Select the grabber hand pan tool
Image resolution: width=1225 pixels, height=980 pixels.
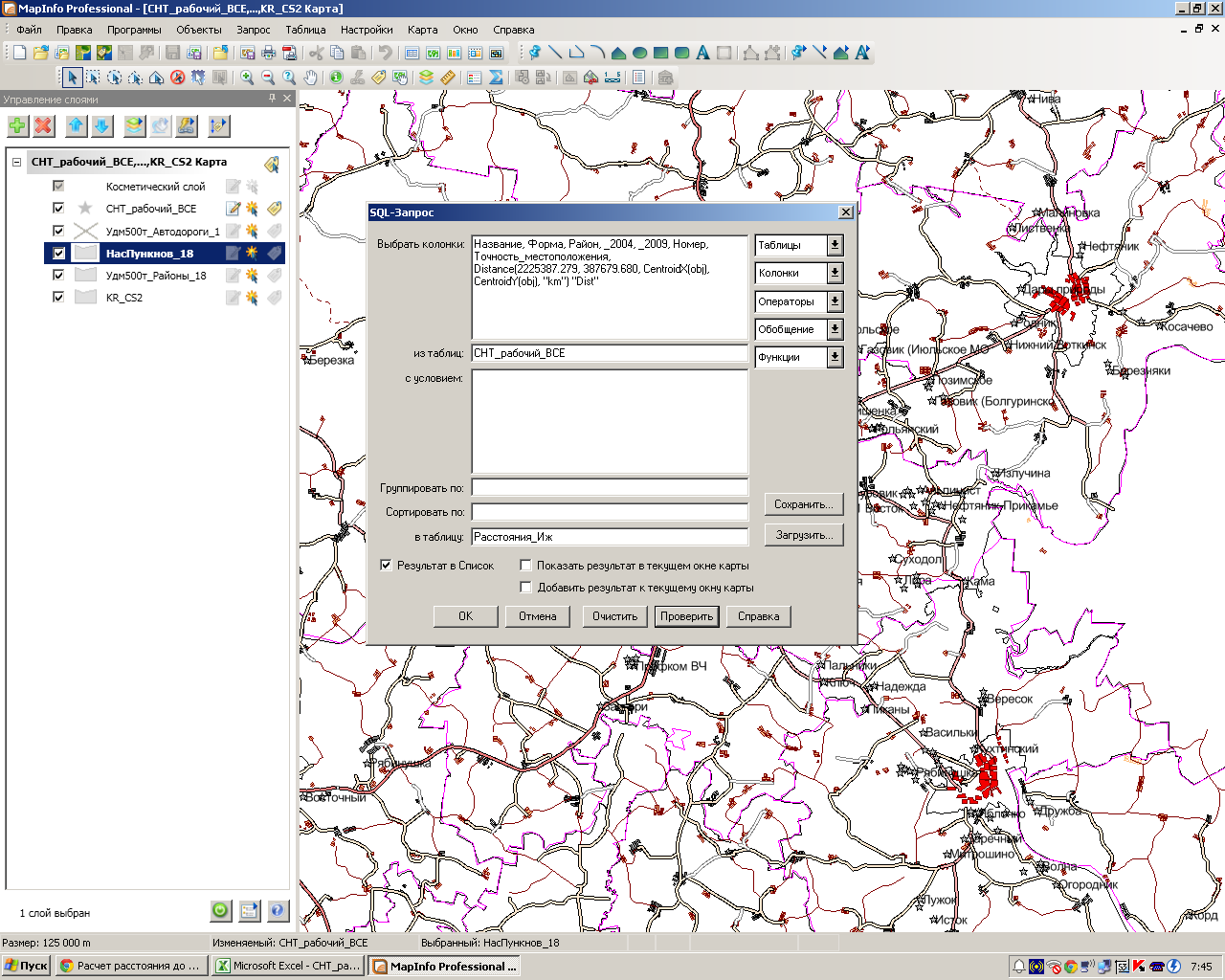[x=311, y=78]
